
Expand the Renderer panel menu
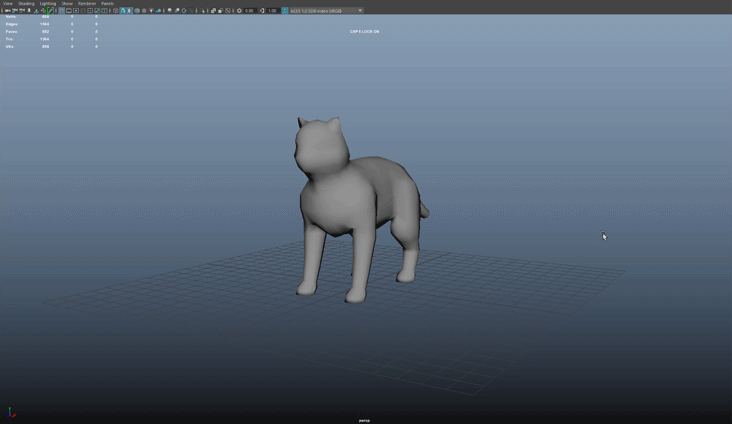87,3
